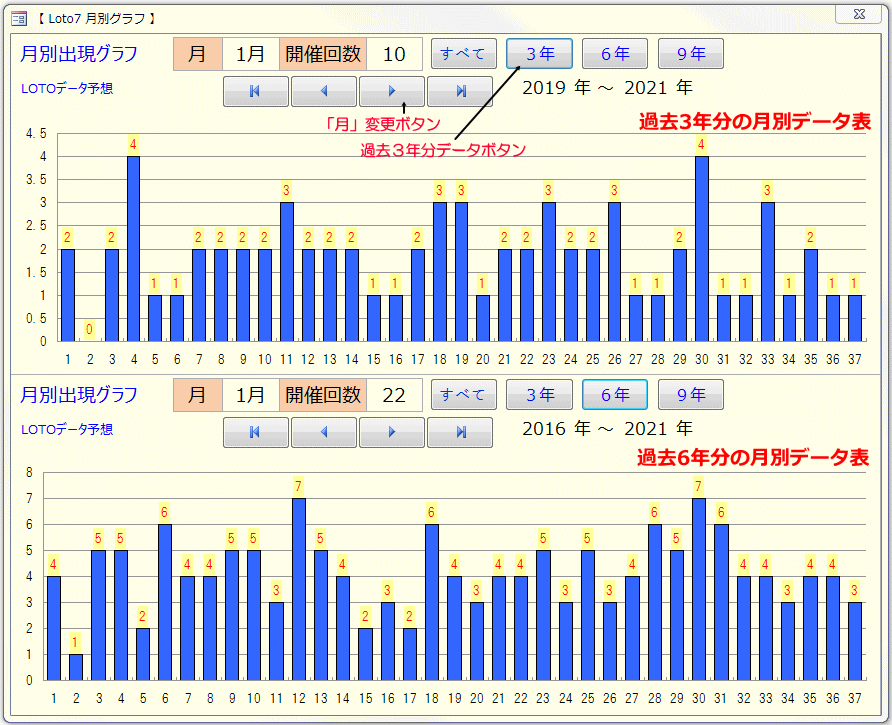The height and width of the screenshot is (725, 892).
Task: Select the upper graph's 3年 button
Action: click(539, 53)
